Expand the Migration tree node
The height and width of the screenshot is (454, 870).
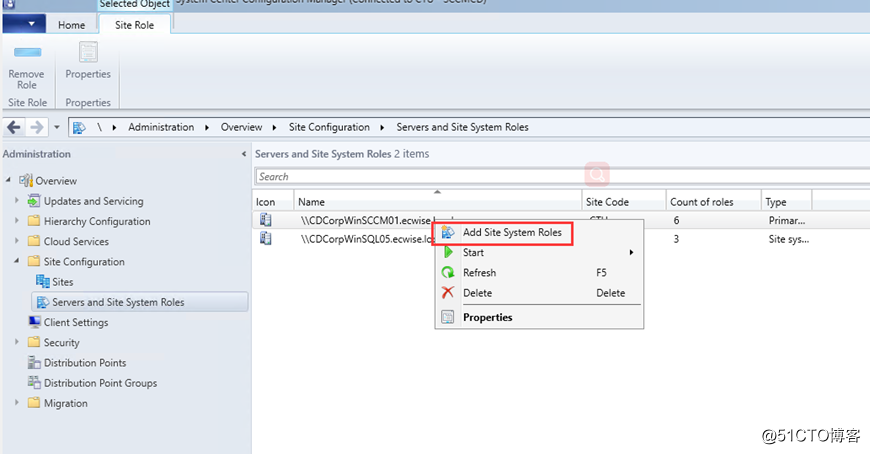[x=17, y=402]
